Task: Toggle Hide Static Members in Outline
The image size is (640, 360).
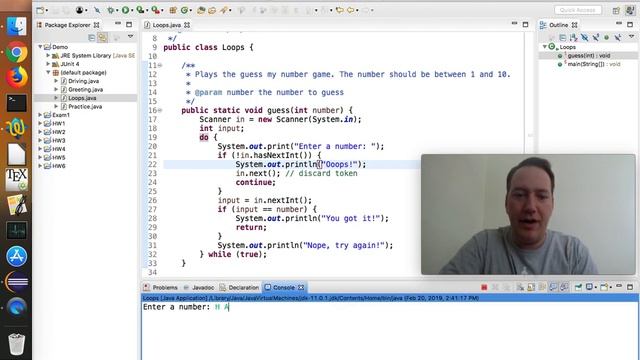Action: [596, 38]
